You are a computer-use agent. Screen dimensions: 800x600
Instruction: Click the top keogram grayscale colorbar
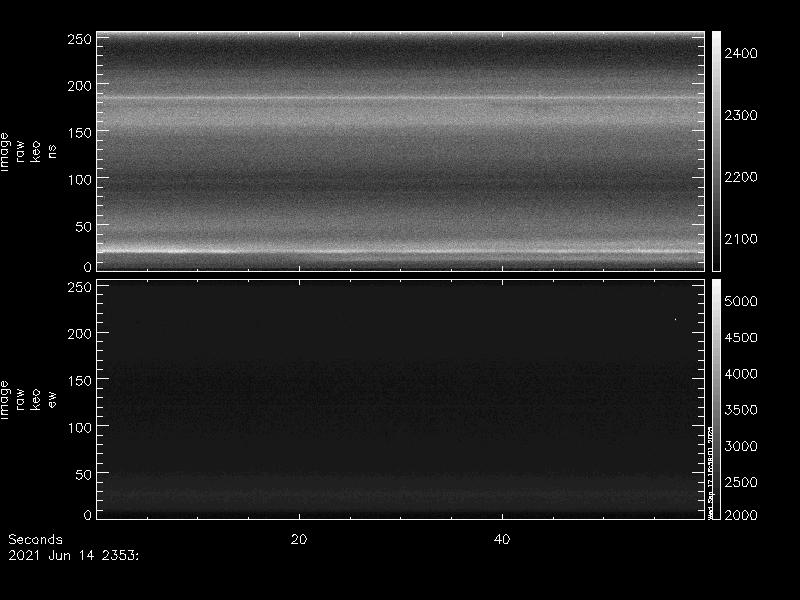point(716,150)
